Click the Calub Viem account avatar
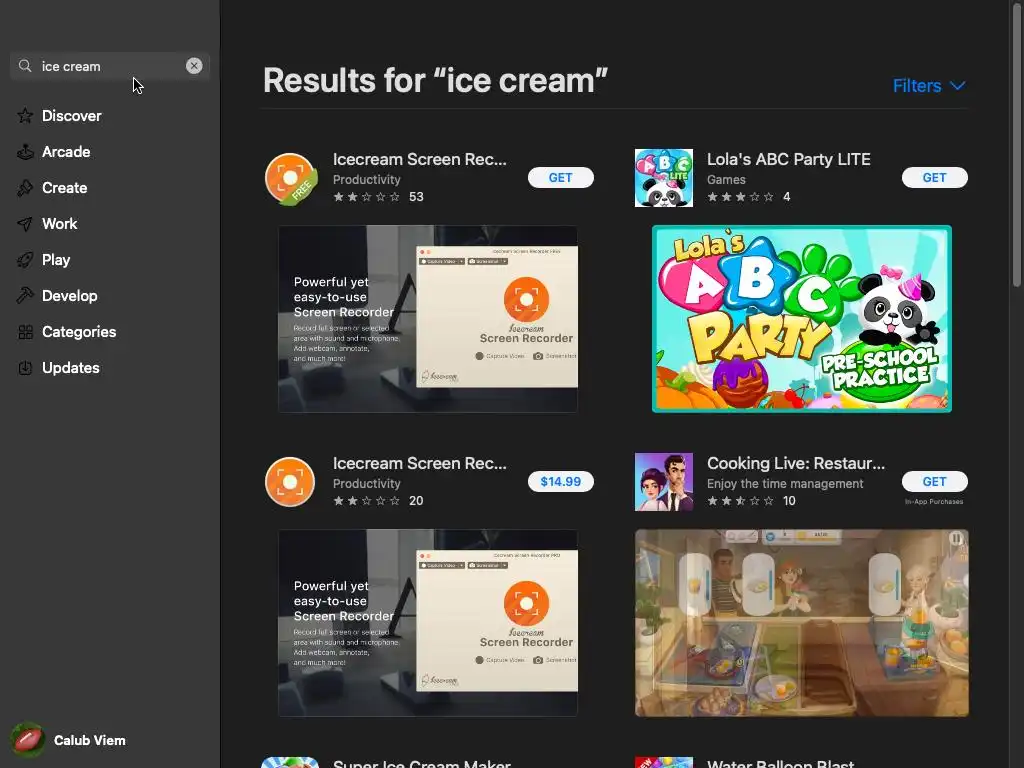The image size is (1024, 768). point(27,740)
